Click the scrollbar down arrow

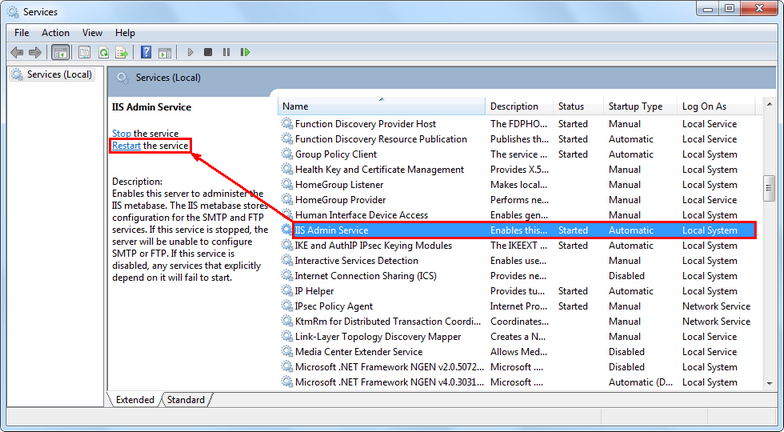point(769,384)
